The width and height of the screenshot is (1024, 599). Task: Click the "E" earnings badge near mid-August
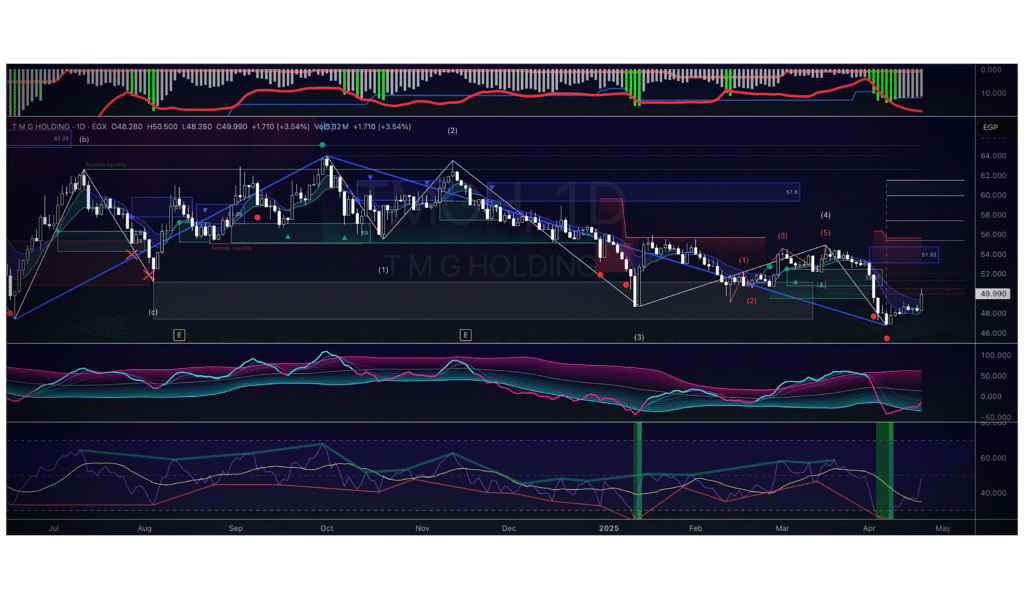tap(179, 334)
